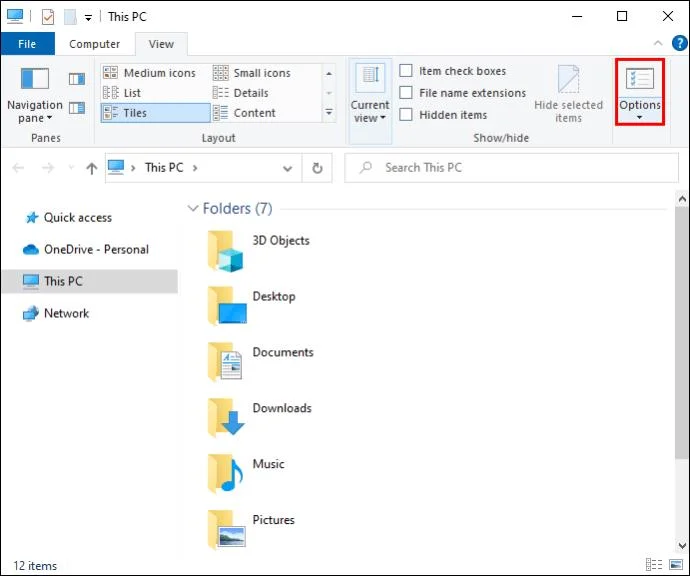
Task: Select the Desktop folder icon
Action: [x=227, y=306]
